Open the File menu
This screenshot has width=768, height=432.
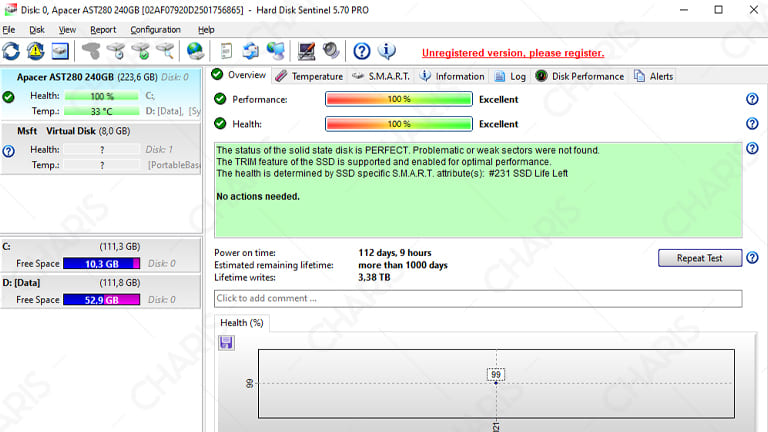click(9, 30)
